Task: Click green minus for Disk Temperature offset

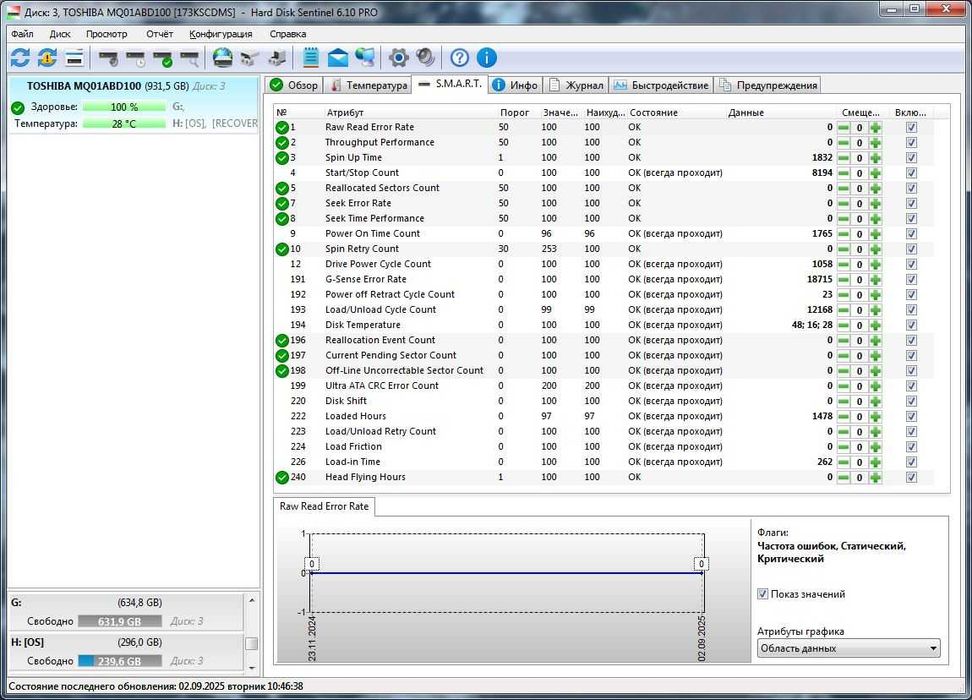Action: click(x=844, y=325)
